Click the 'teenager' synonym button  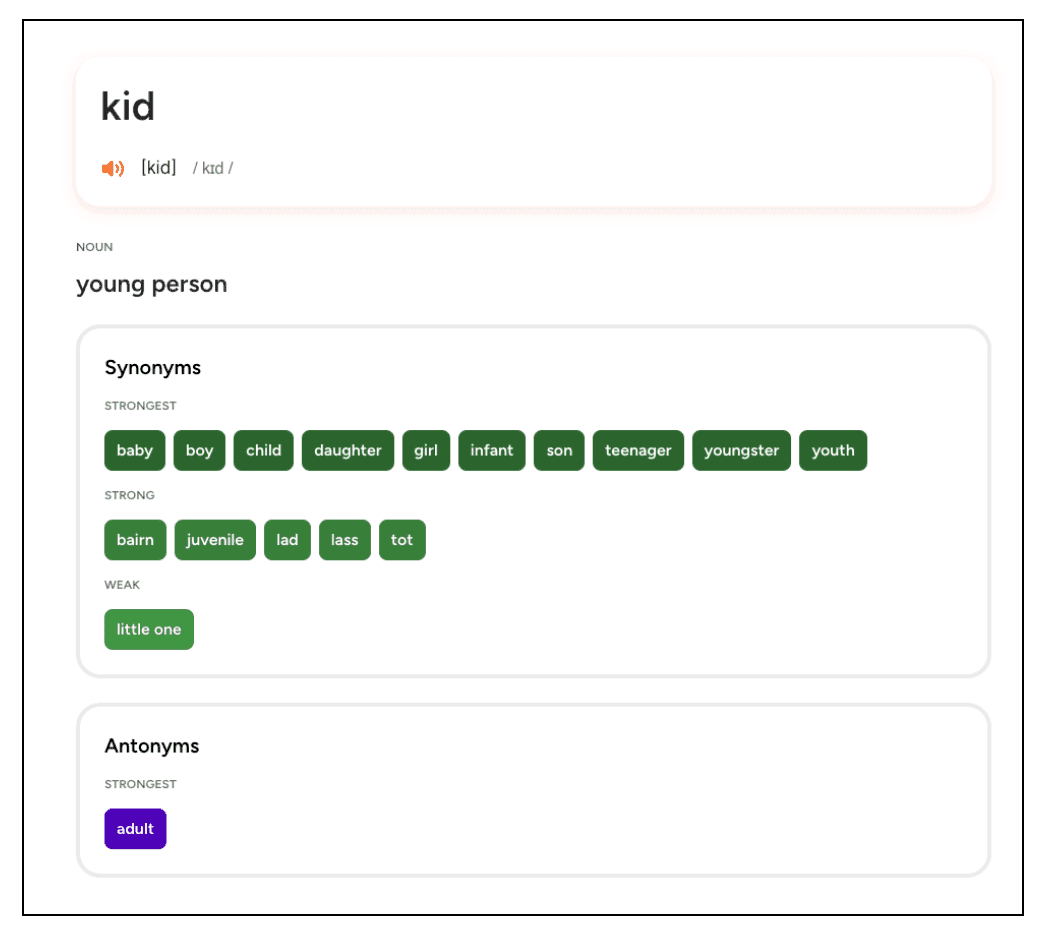click(x=638, y=450)
